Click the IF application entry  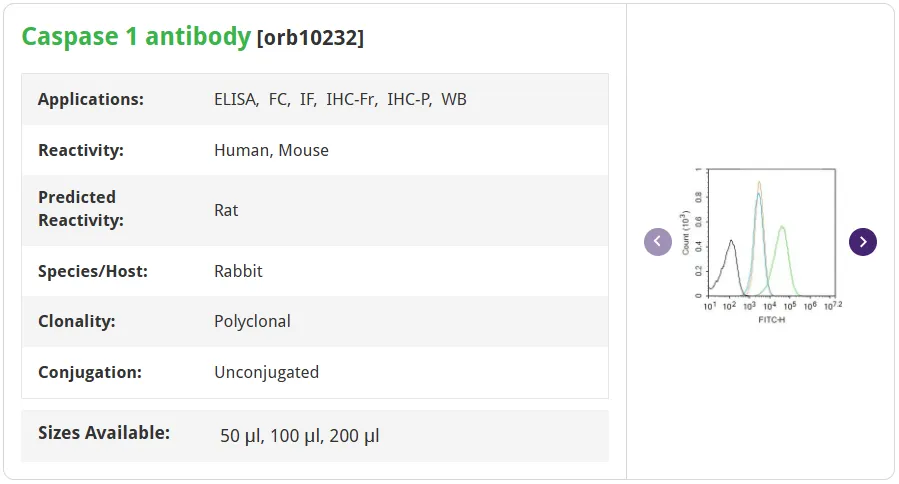pyautogui.click(x=308, y=100)
